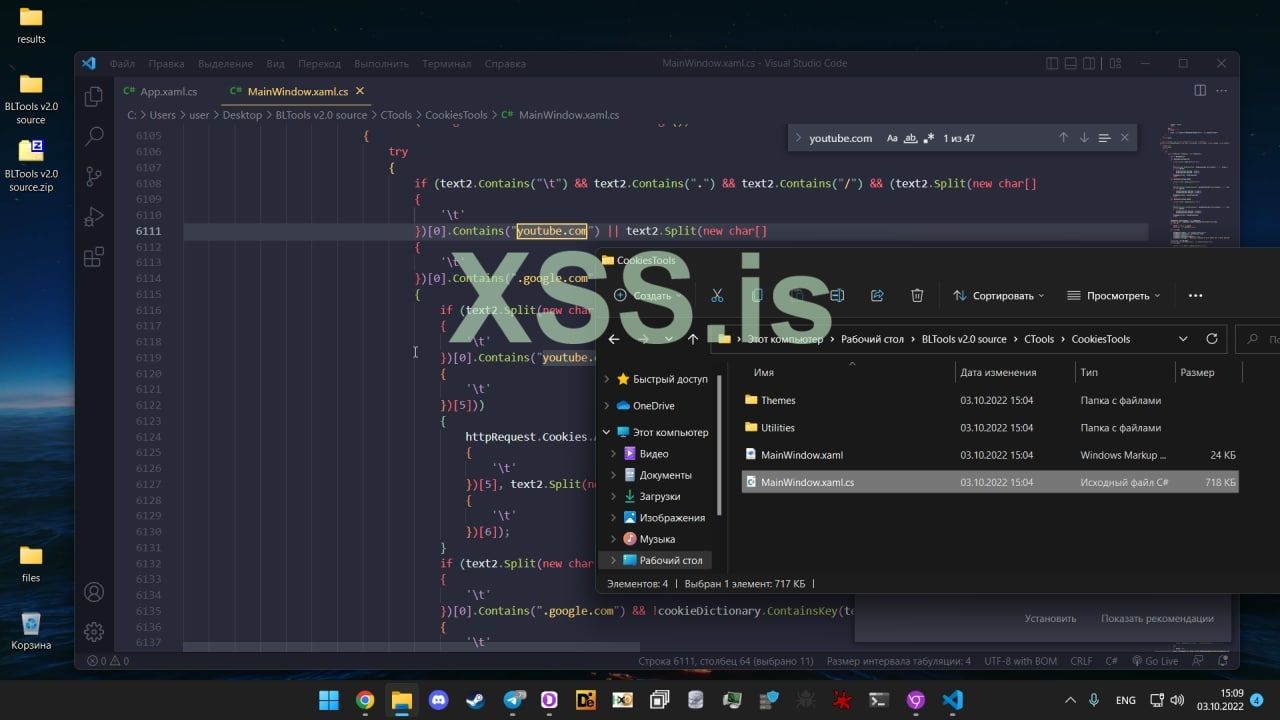The image size is (1280, 720).
Task: Select the MainWindow.xaml file
Action: 801,455
